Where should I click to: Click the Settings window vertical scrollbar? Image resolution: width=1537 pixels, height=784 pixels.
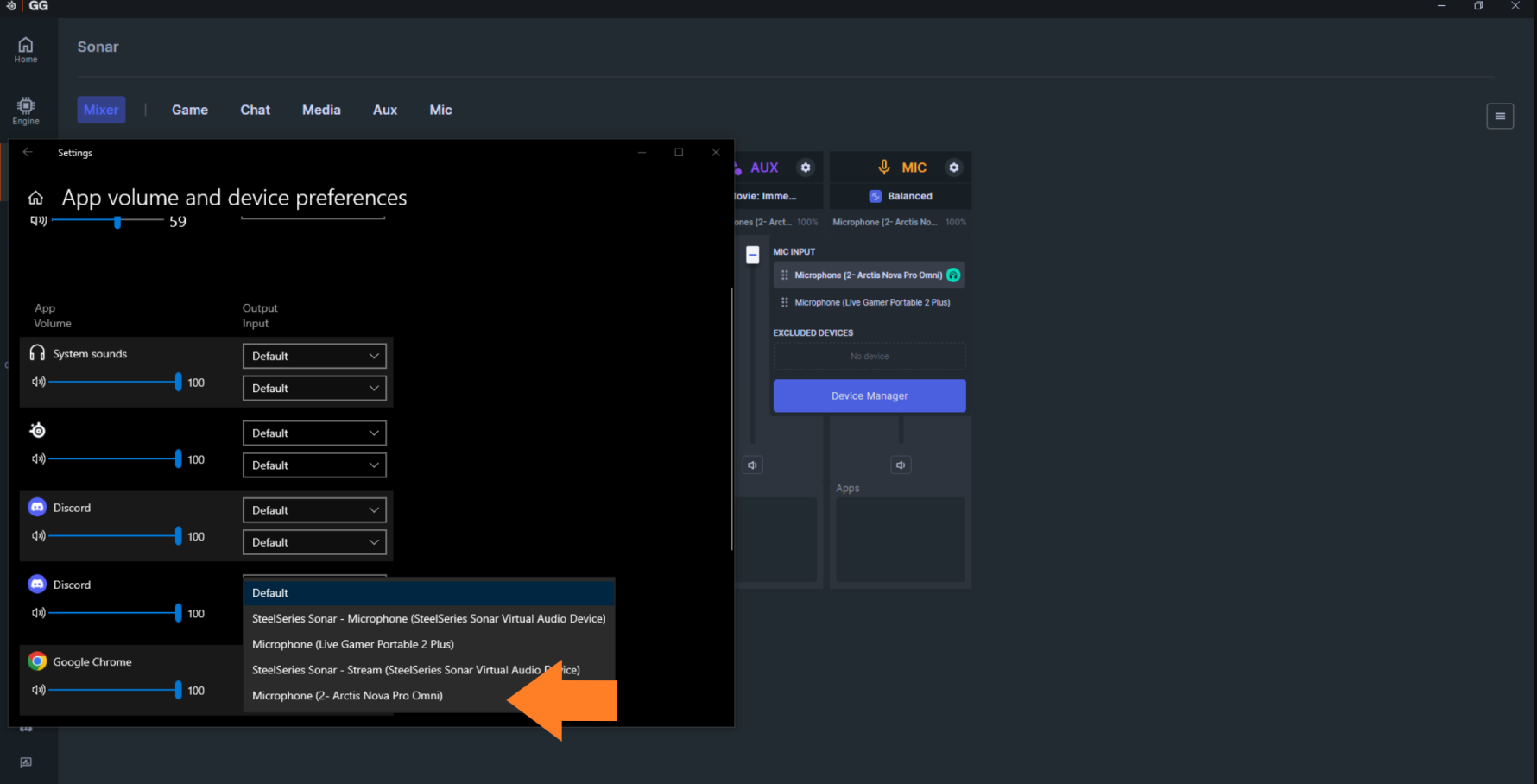click(x=731, y=418)
